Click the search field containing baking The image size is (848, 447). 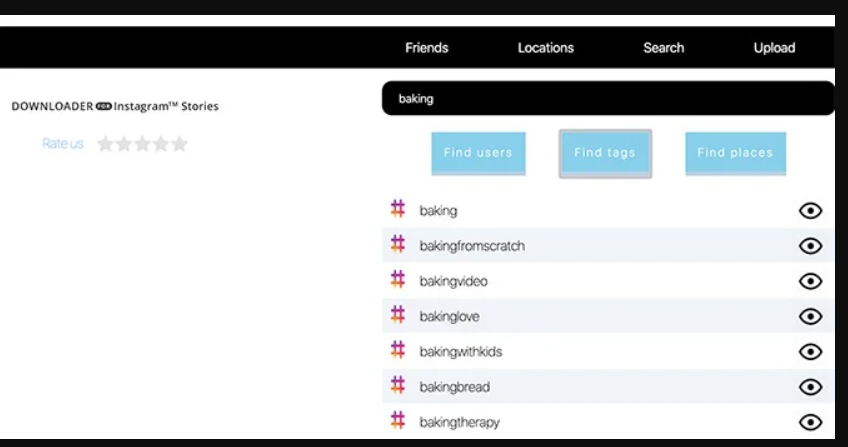607,99
